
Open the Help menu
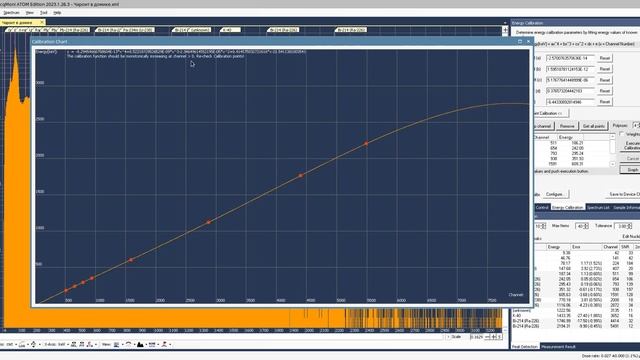point(57,13)
